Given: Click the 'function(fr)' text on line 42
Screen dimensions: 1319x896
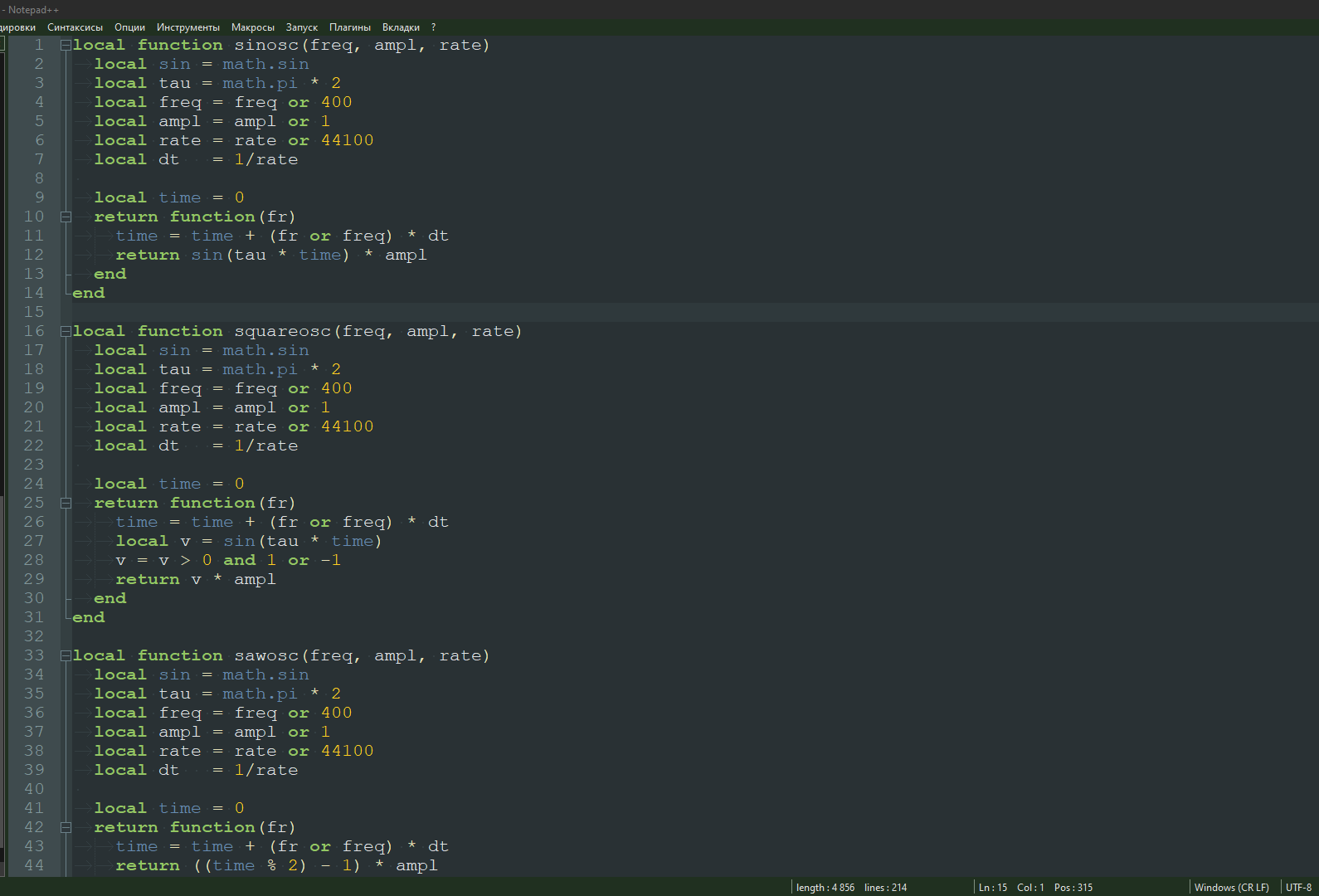Looking at the screenshot, I should [233, 827].
